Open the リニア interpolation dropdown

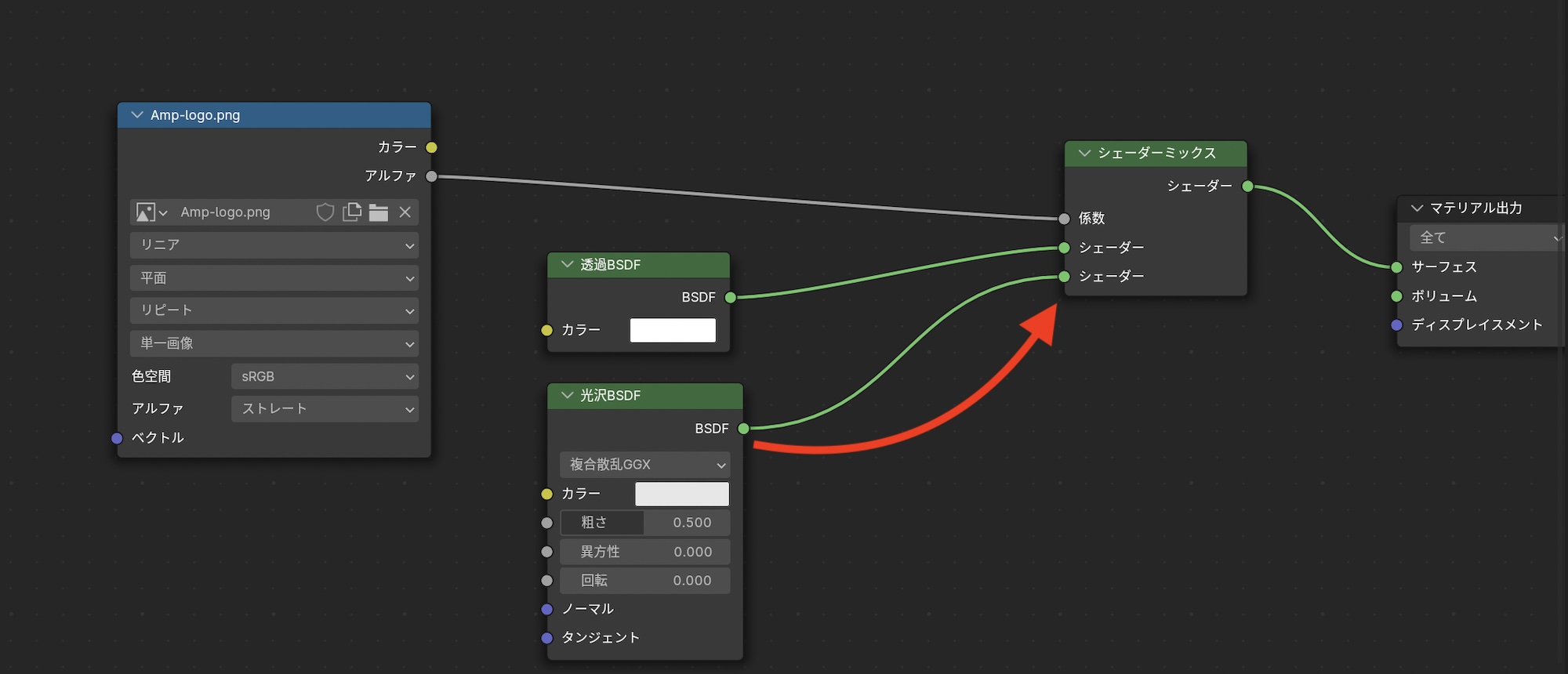pos(274,245)
